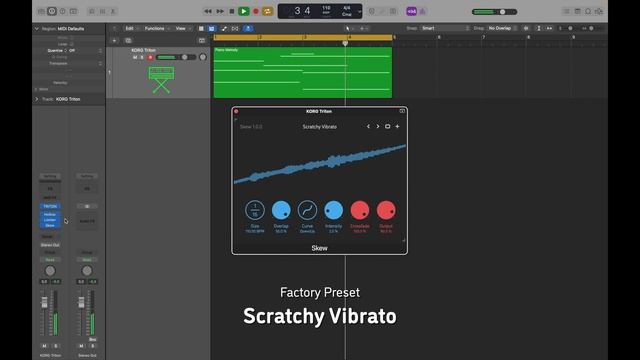This screenshot has width=640, height=360.
Task: Open Smart Controls from the control bar
Action: [92, 11]
